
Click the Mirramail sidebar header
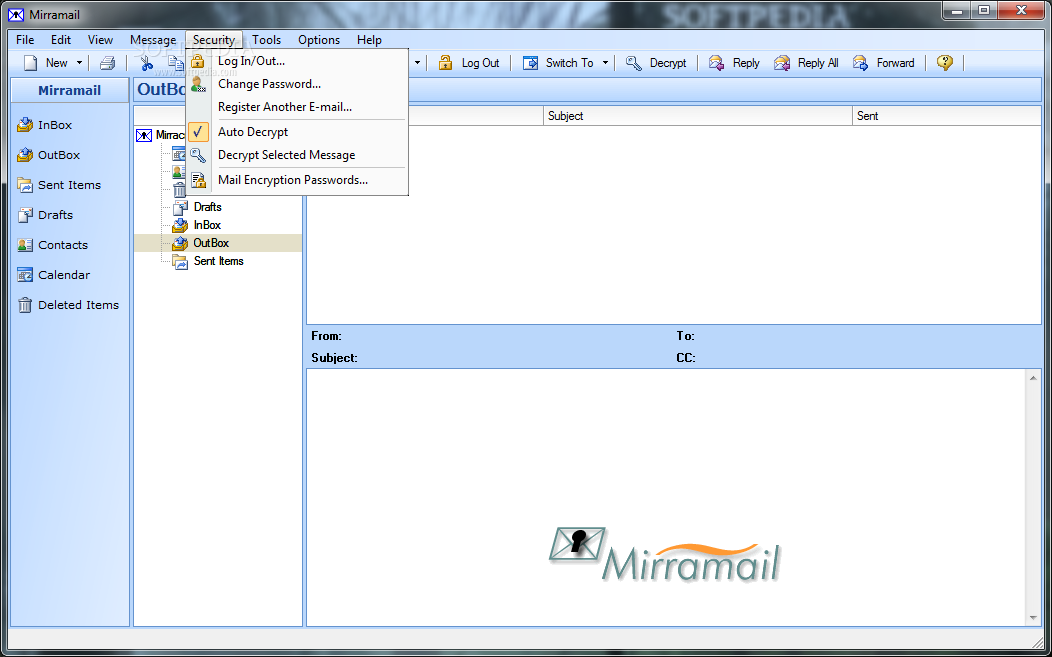coord(70,91)
